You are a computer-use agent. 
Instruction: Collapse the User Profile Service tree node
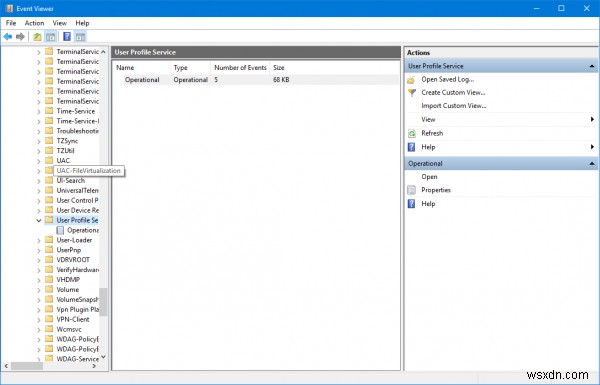click(39, 220)
